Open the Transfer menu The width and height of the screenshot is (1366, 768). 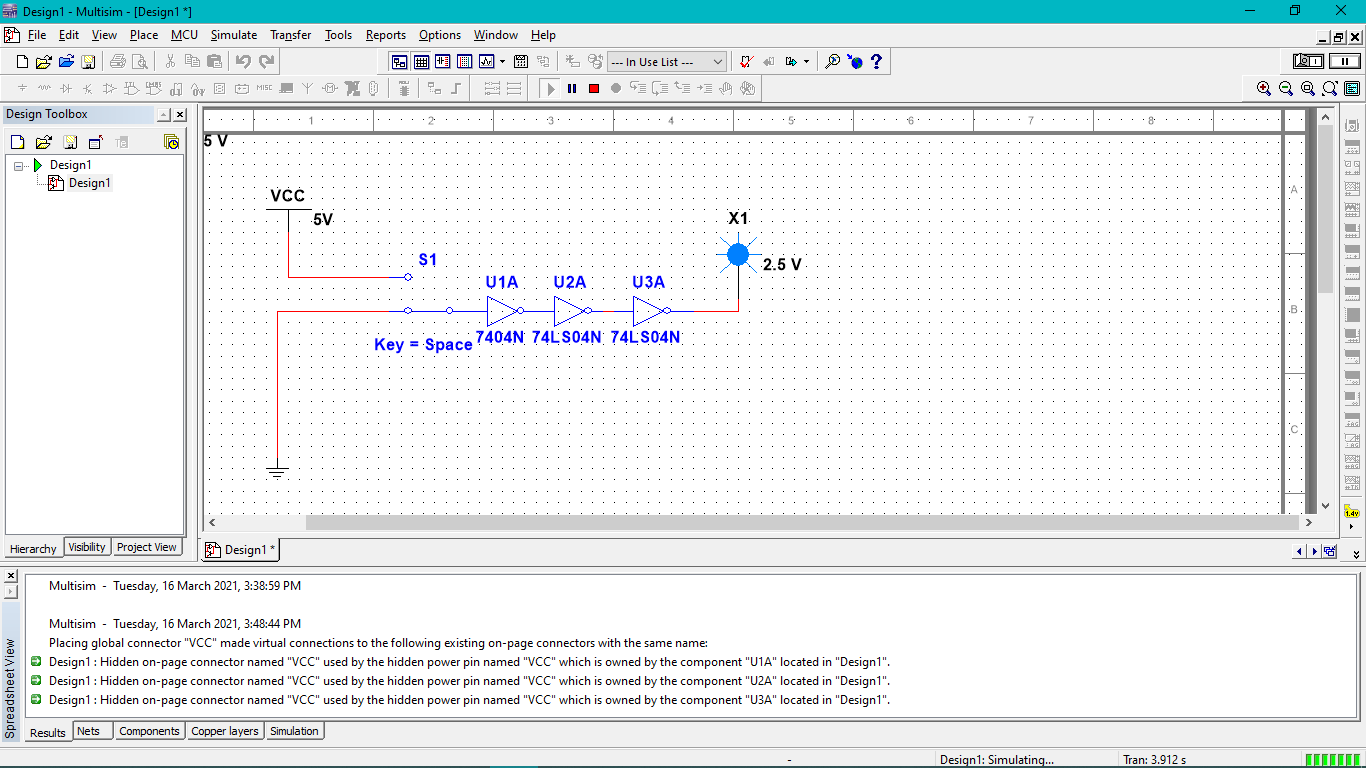click(291, 35)
